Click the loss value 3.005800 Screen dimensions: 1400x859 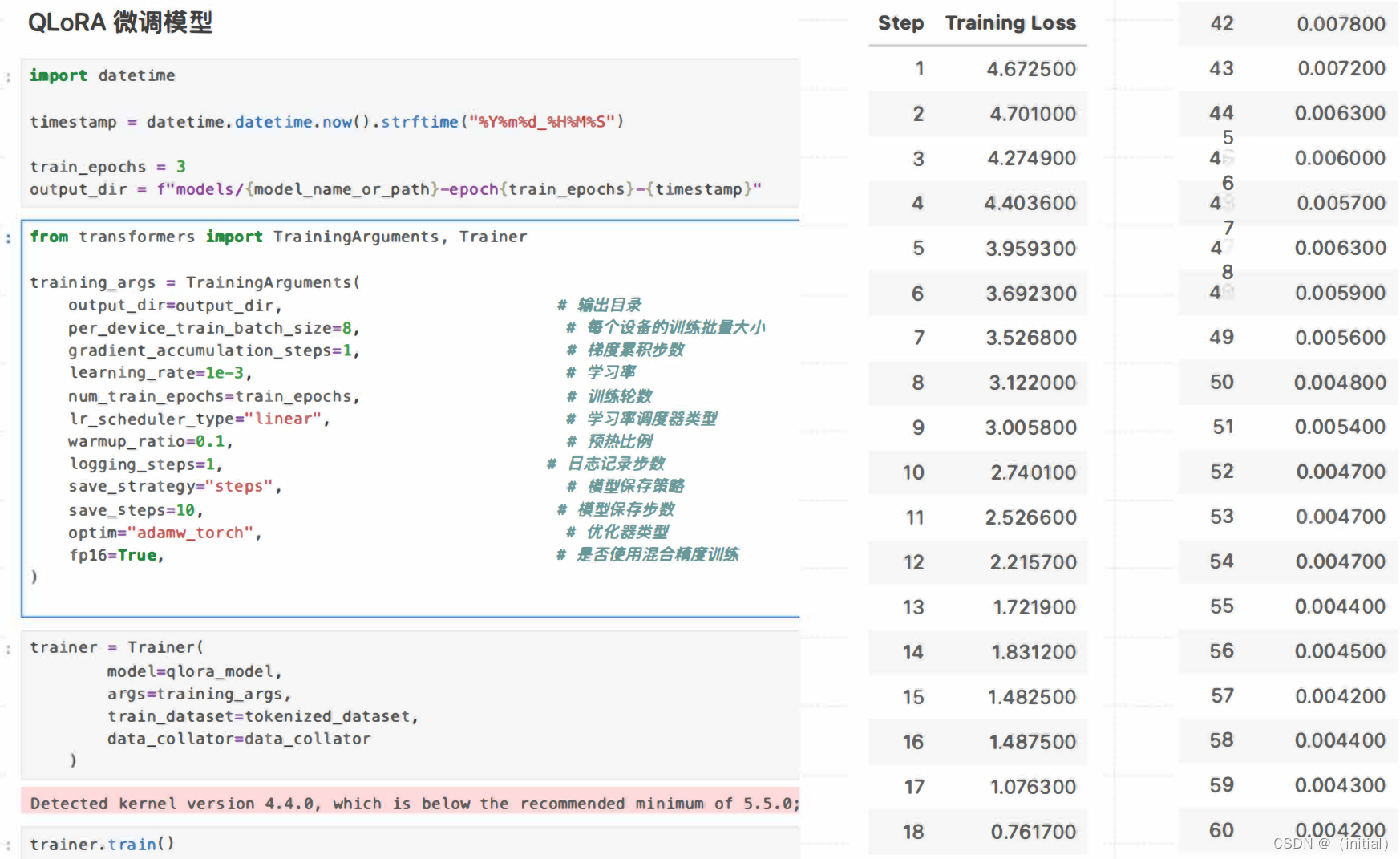point(1031,427)
